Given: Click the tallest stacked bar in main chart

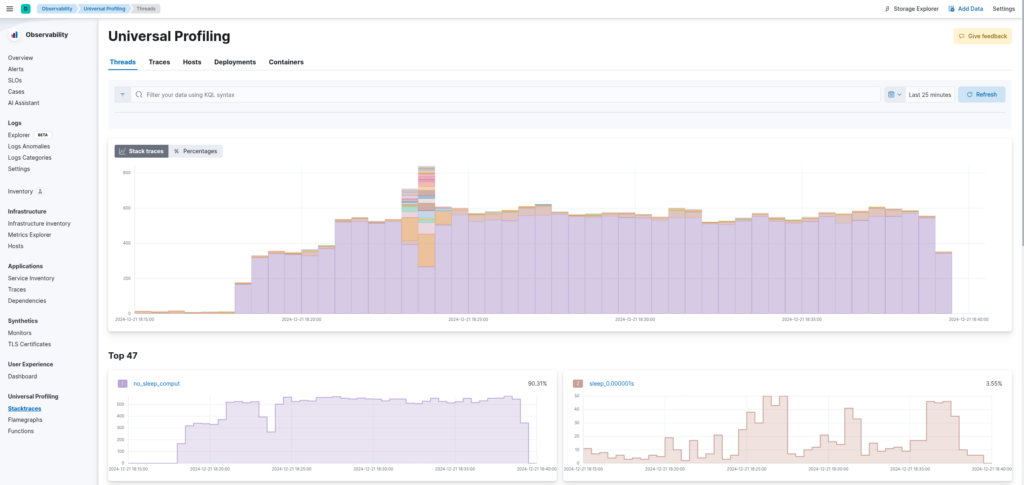Looking at the screenshot, I should tap(426, 240).
